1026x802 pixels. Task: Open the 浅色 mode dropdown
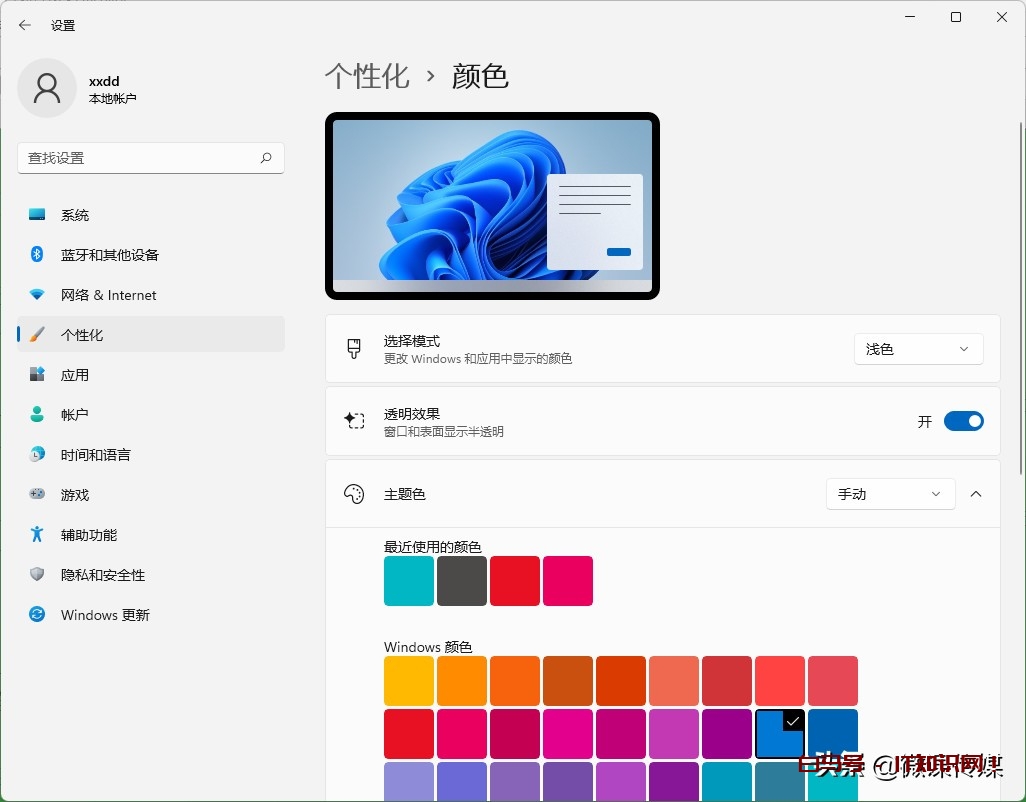click(917, 349)
